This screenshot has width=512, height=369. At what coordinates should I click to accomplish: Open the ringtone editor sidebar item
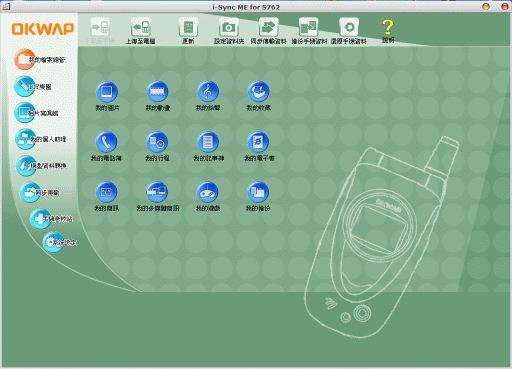pyautogui.click(x=24, y=86)
